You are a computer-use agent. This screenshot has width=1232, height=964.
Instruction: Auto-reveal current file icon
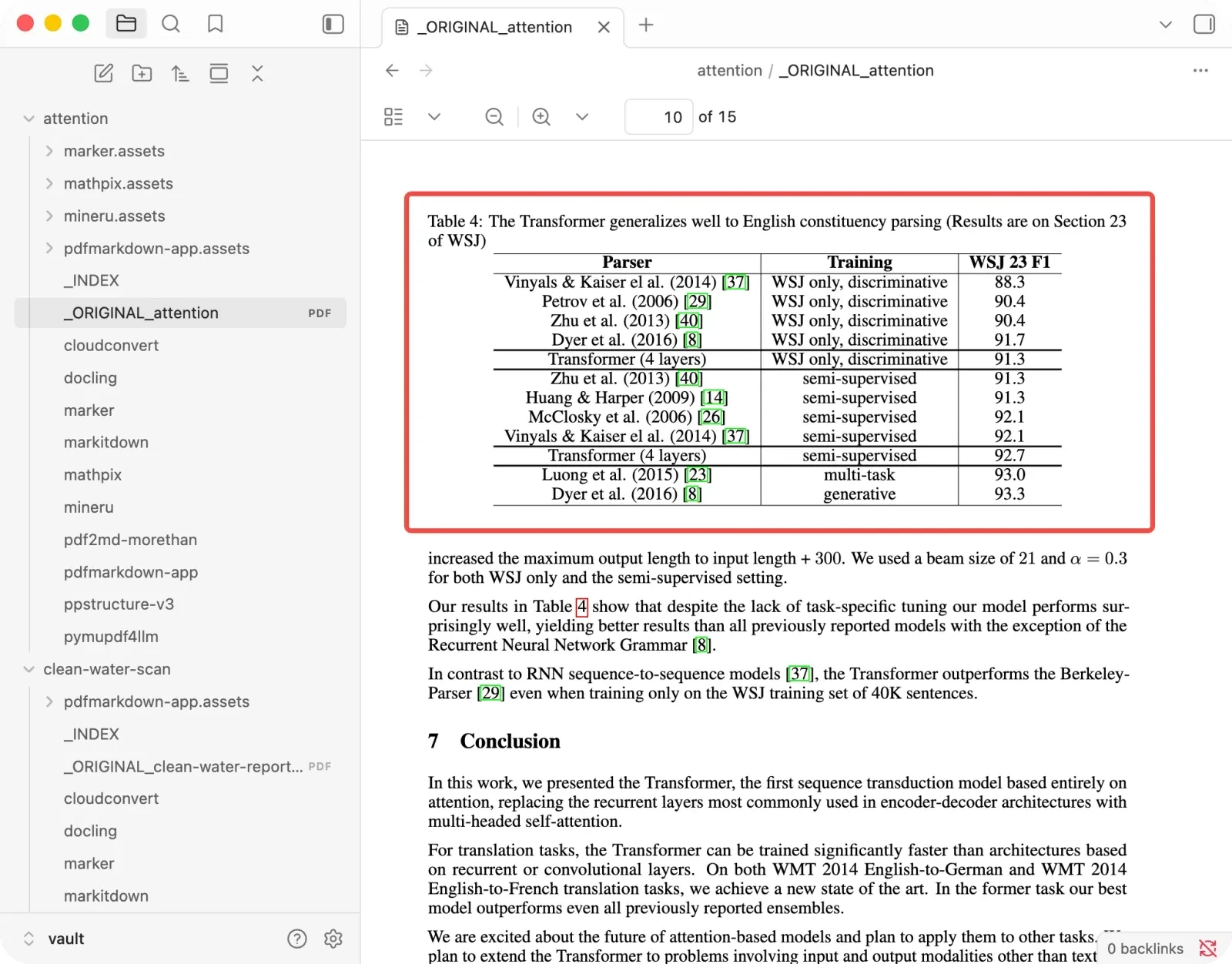(x=219, y=73)
